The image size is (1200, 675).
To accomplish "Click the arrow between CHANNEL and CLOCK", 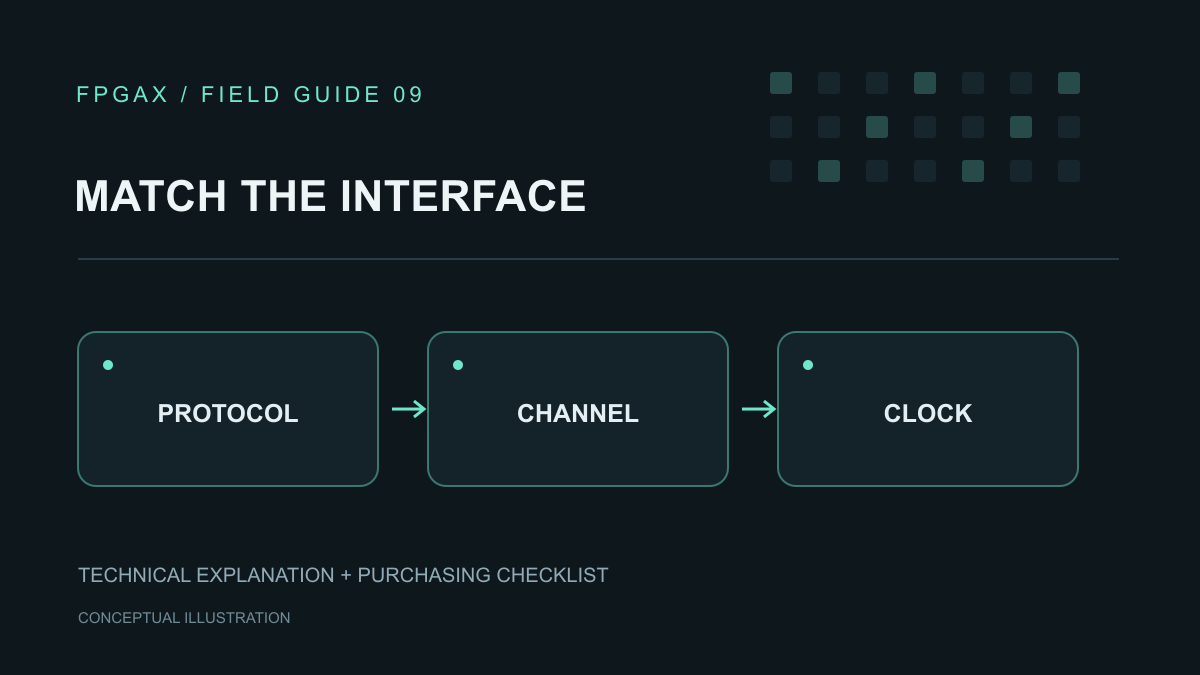I will coord(759,409).
